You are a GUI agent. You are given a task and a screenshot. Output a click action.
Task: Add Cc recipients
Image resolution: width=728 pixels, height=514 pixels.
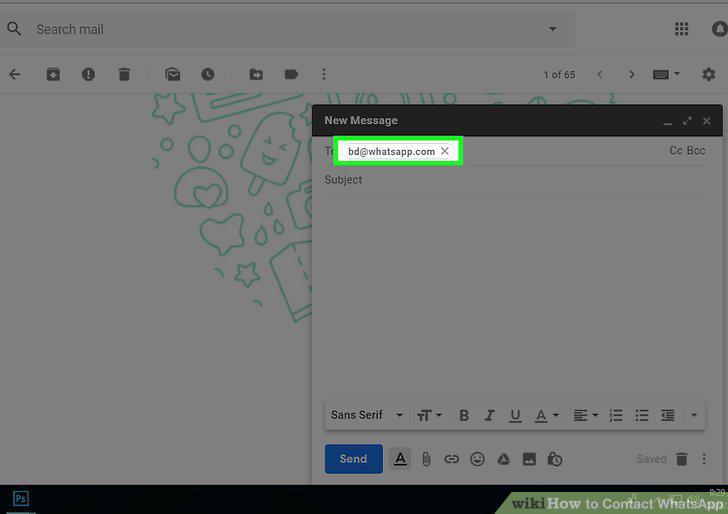coord(676,150)
